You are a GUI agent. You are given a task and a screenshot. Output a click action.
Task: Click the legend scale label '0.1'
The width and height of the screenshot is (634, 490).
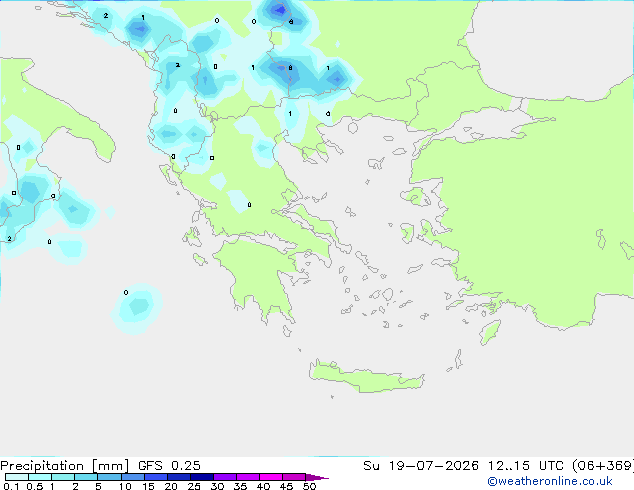coord(11,486)
